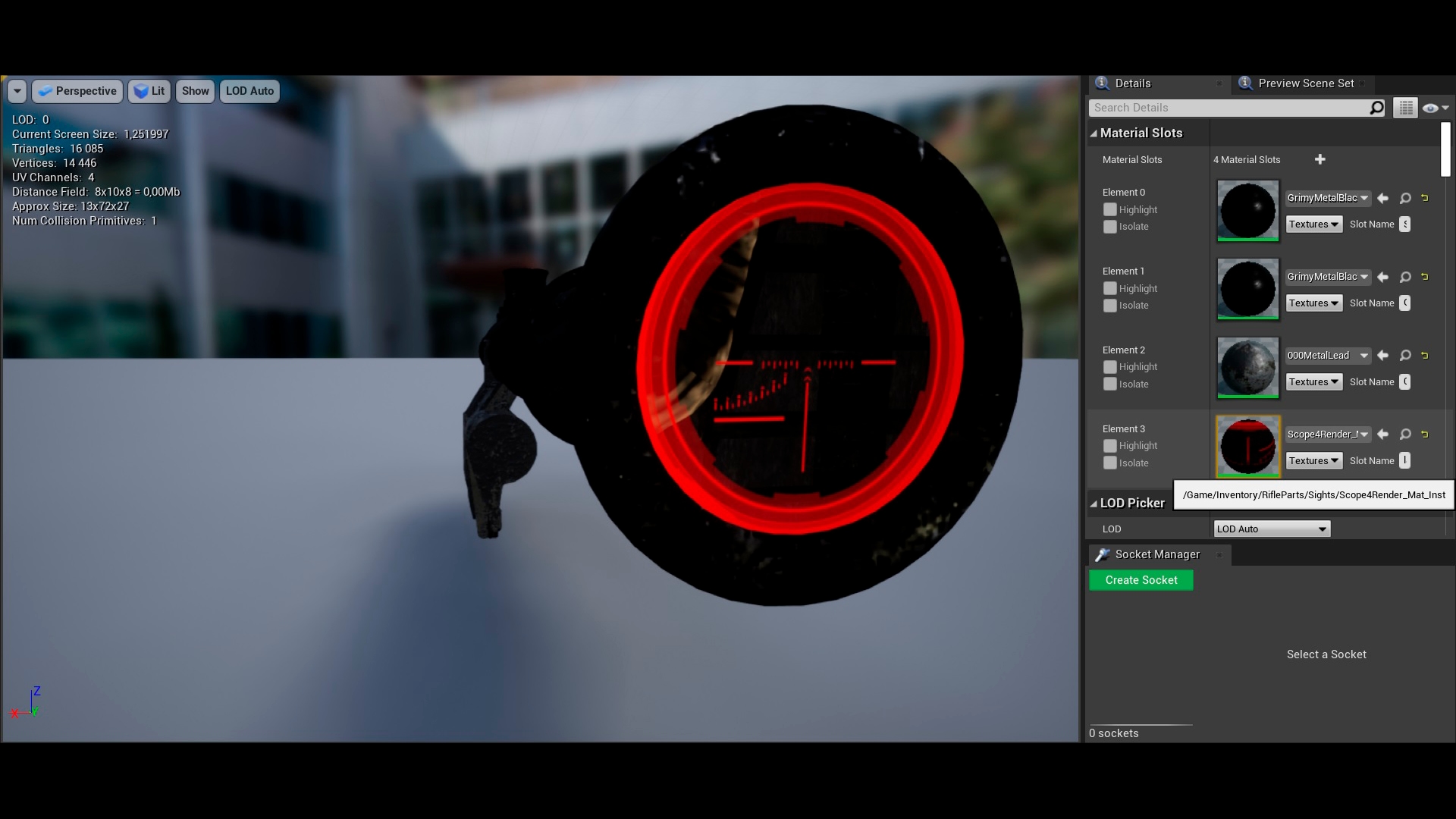1456x819 pixels.
Task: Click the property matrix grid icon near search bar
Action: (x=1405, y=107)
